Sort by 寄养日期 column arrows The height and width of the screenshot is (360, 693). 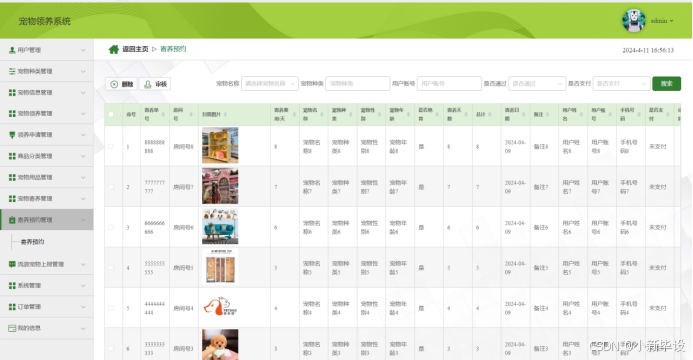(524, 114)
